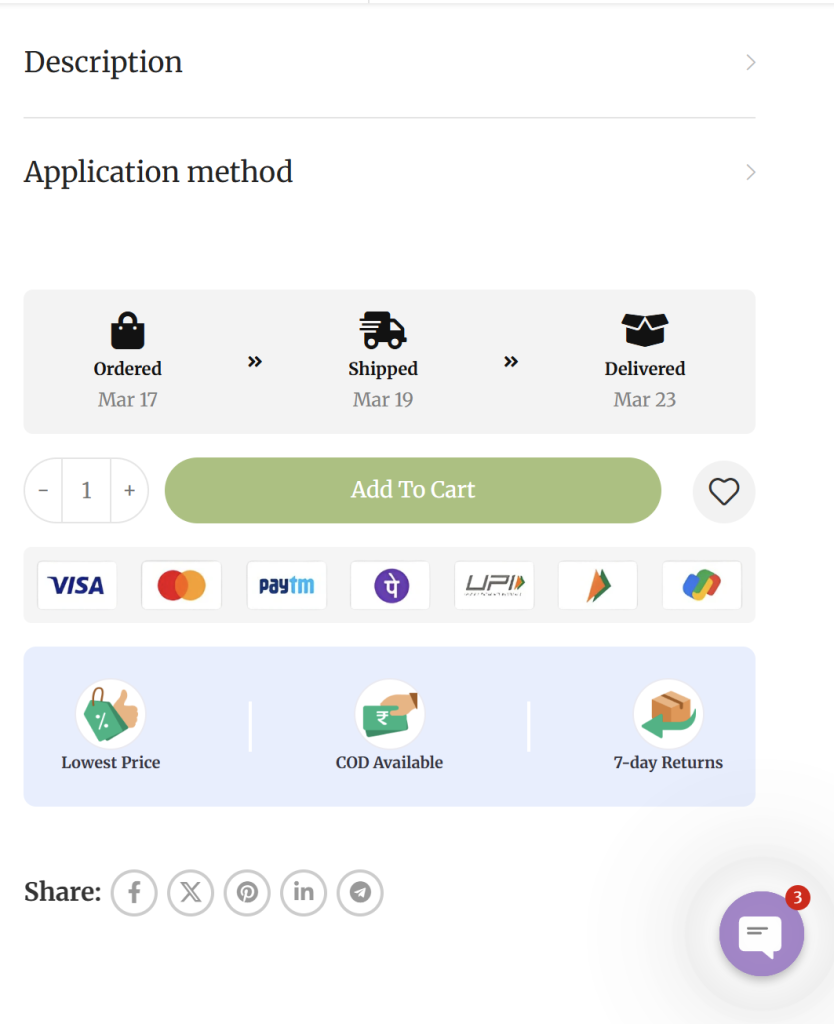Image resolution: width=834 pixels, height=1024 pixels.
Task: Decrease quantity with minus button
Action: [43, 490]
